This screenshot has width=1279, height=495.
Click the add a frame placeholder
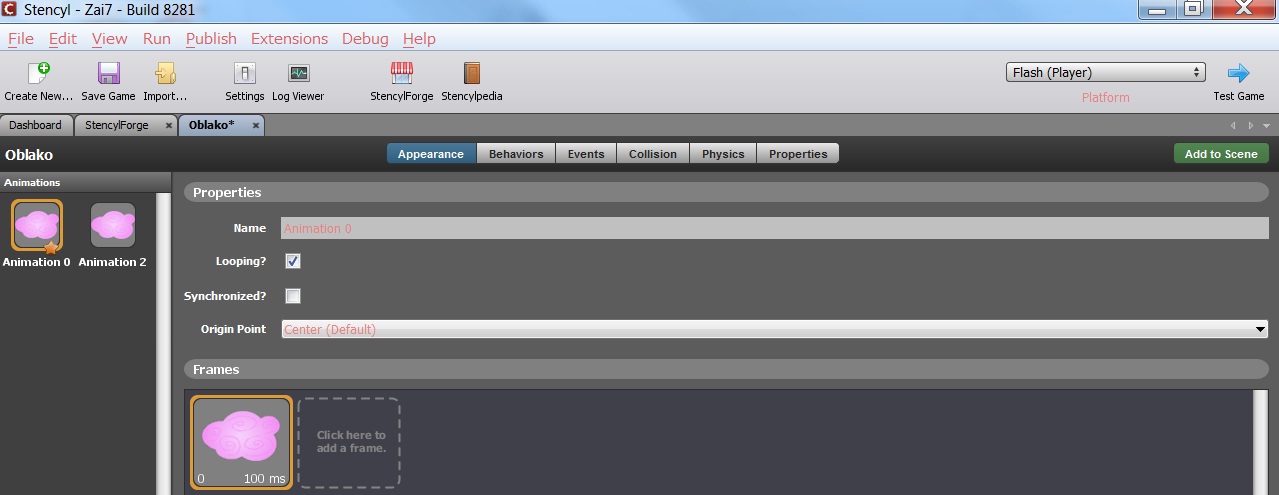pos(349,442)
